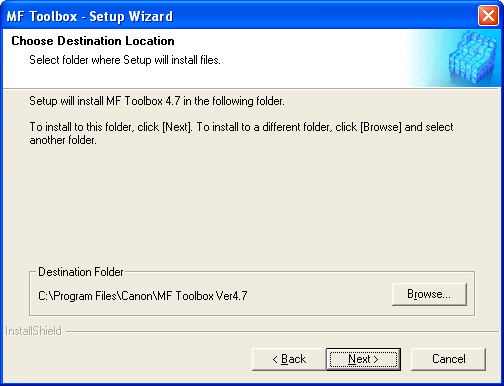Click the Destination Folder group label

click(81, 272)
